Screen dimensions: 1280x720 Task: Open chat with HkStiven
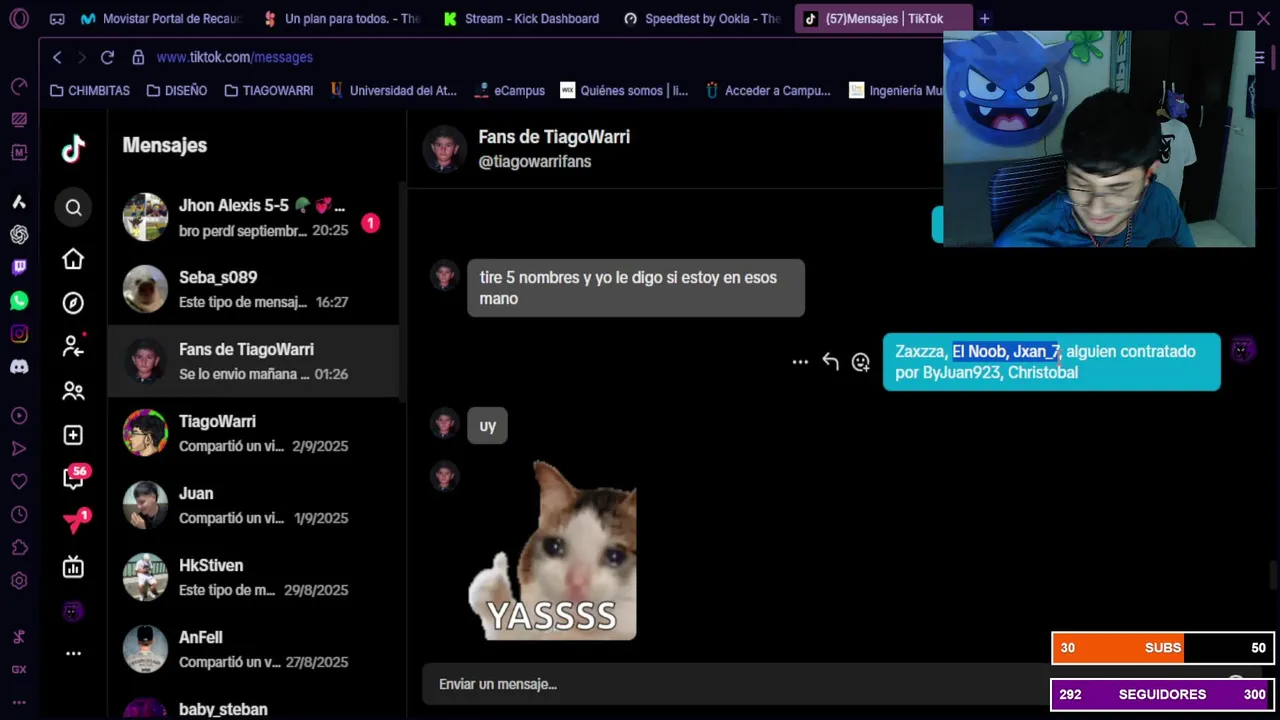(253, 577)
